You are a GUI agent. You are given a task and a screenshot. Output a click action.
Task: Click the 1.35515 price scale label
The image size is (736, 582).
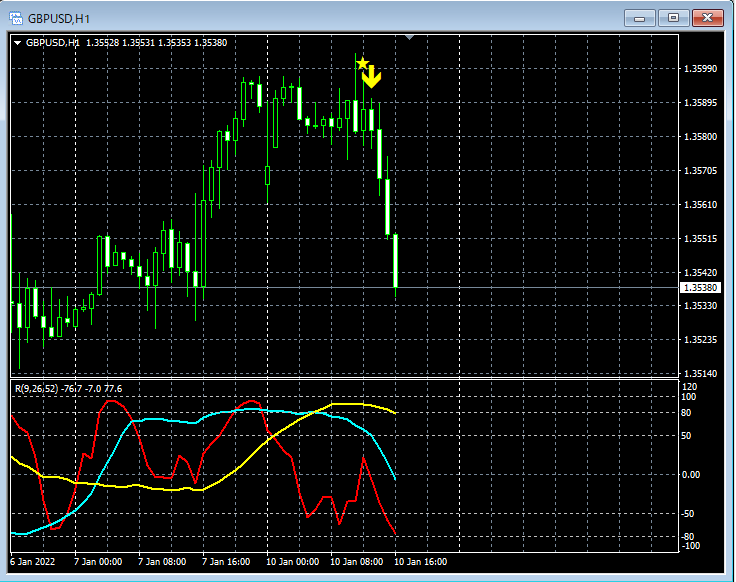(700, 239)
